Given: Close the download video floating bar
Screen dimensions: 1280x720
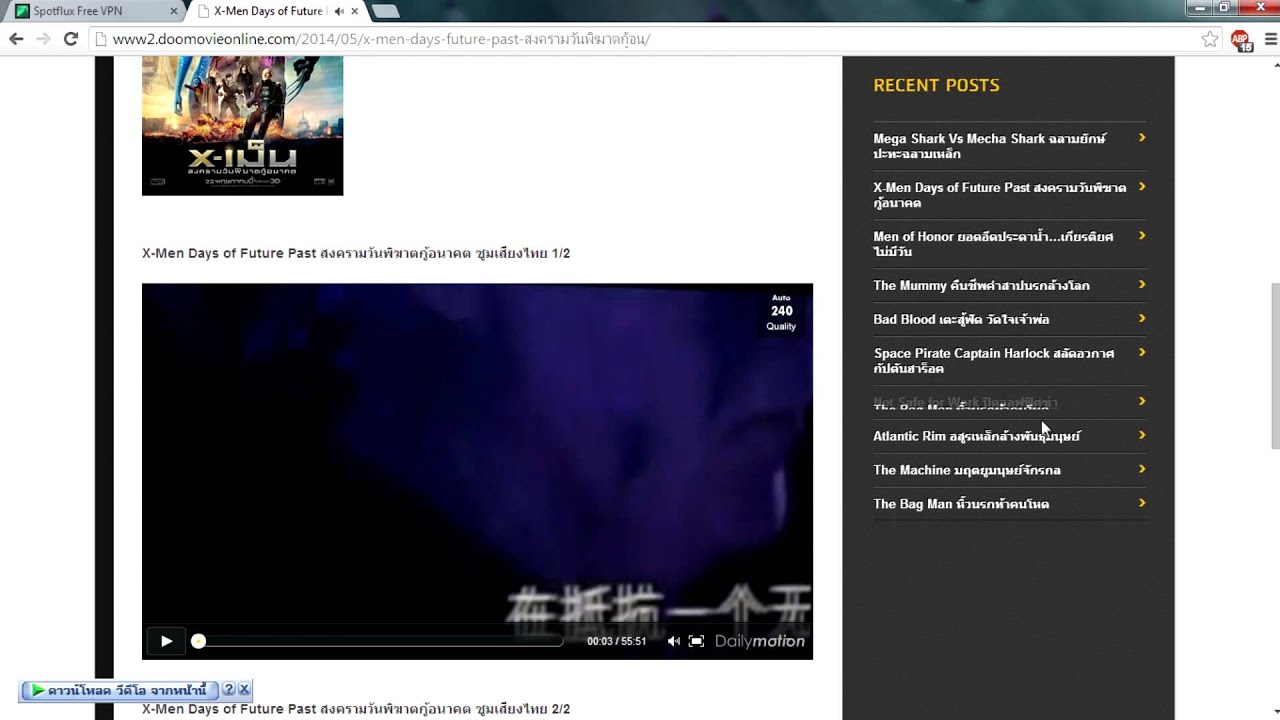Looking at the screenshot, I should [244, 690].
